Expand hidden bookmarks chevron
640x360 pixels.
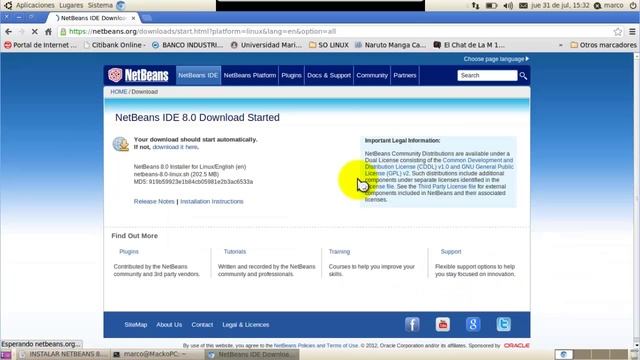pos(560,45)
